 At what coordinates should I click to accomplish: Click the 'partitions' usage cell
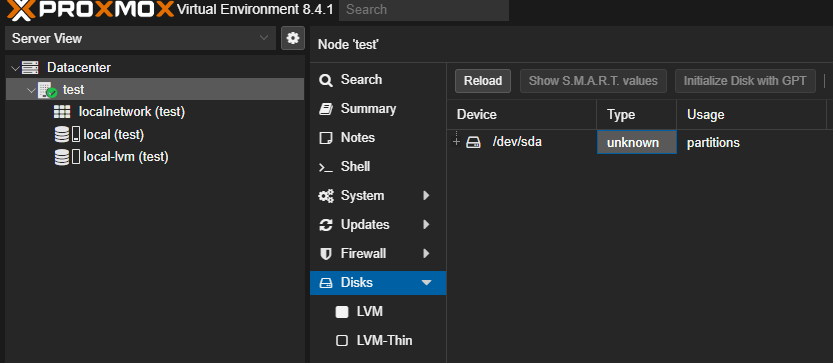coord(751,142)
